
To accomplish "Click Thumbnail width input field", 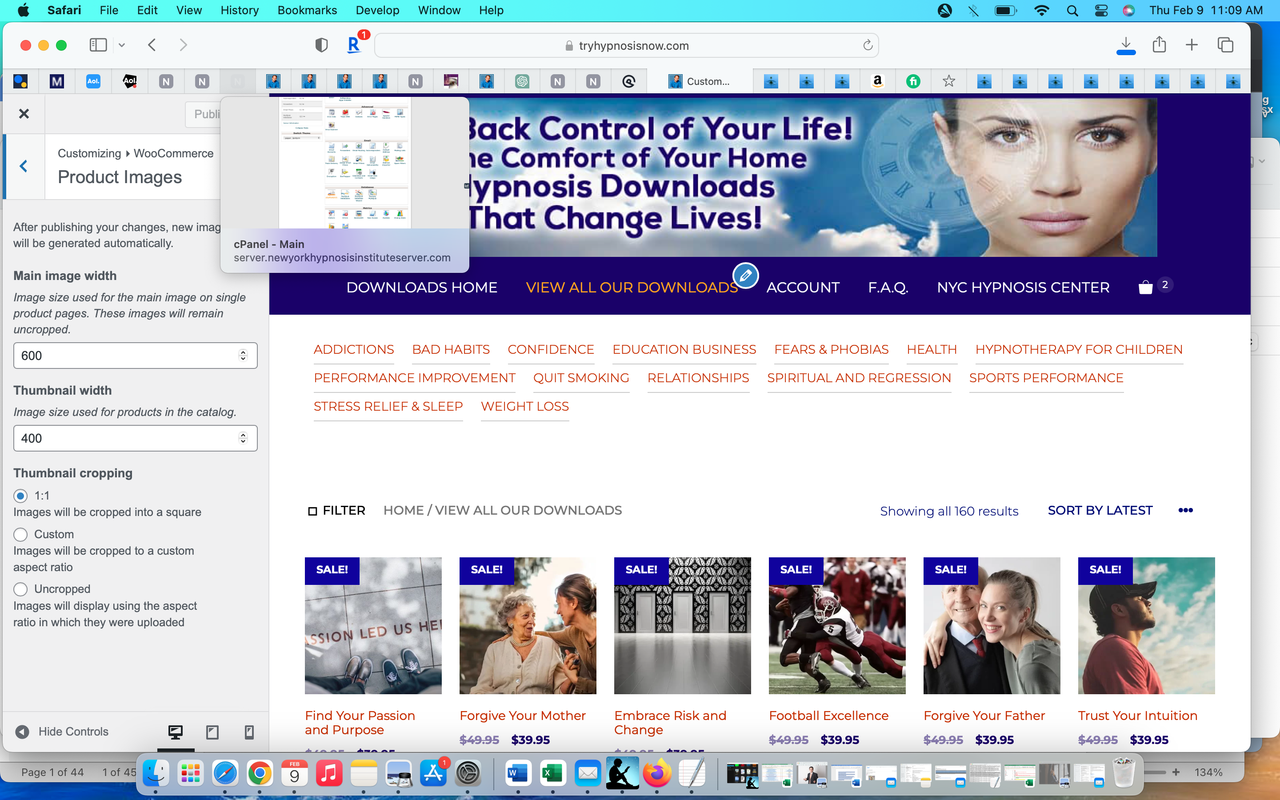I will coord(135,438).
